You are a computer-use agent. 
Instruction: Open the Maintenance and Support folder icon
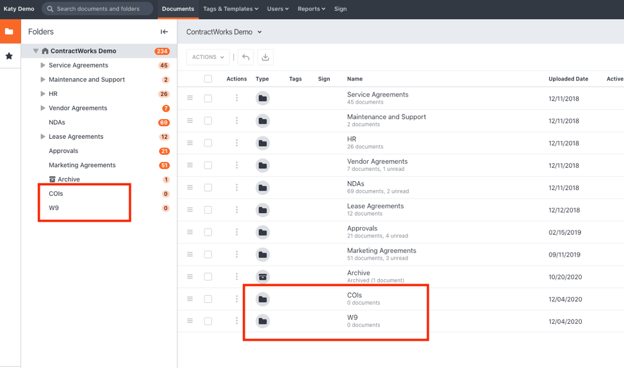(263, 121)
